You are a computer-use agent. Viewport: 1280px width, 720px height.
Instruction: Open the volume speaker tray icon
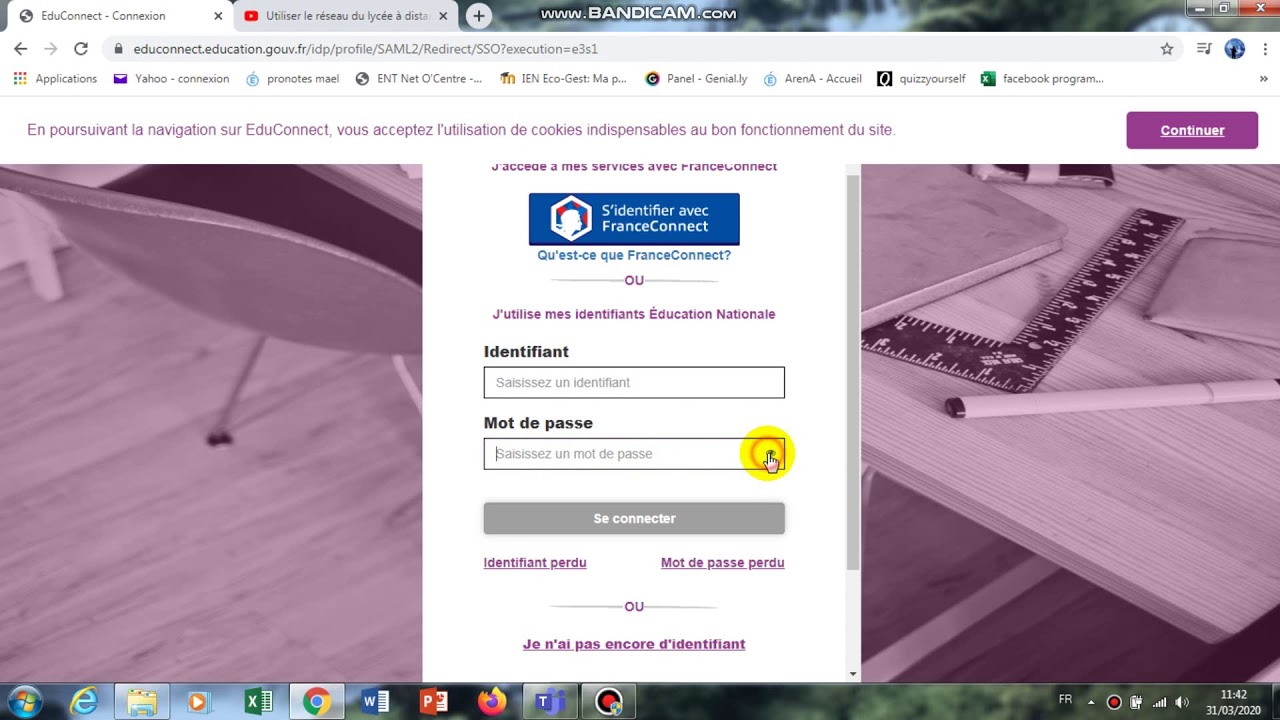point(1181,702)
